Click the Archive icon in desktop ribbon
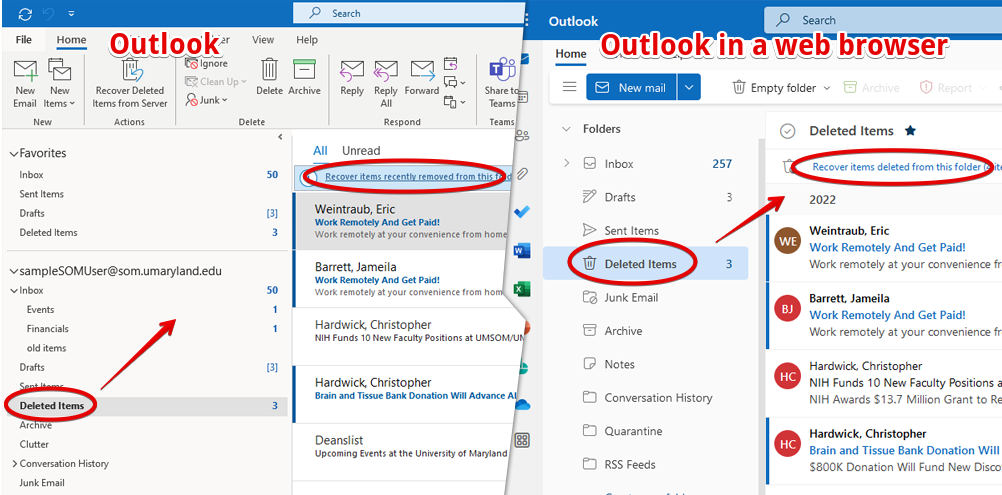This screenshot has height=495, width=1002. [304, 70]
